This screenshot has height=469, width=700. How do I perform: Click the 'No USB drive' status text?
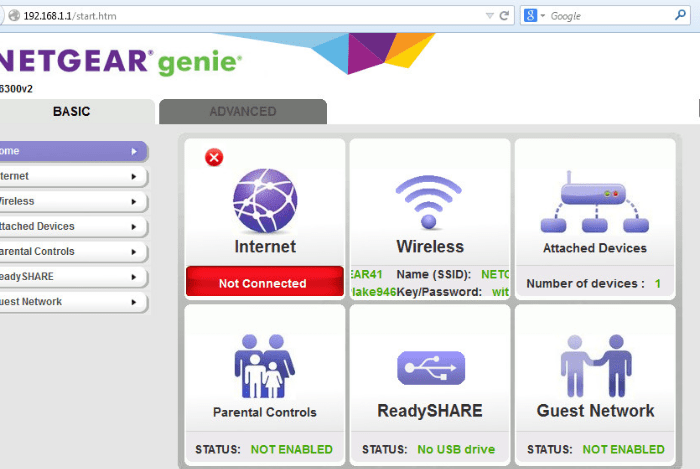coord(456,449)
